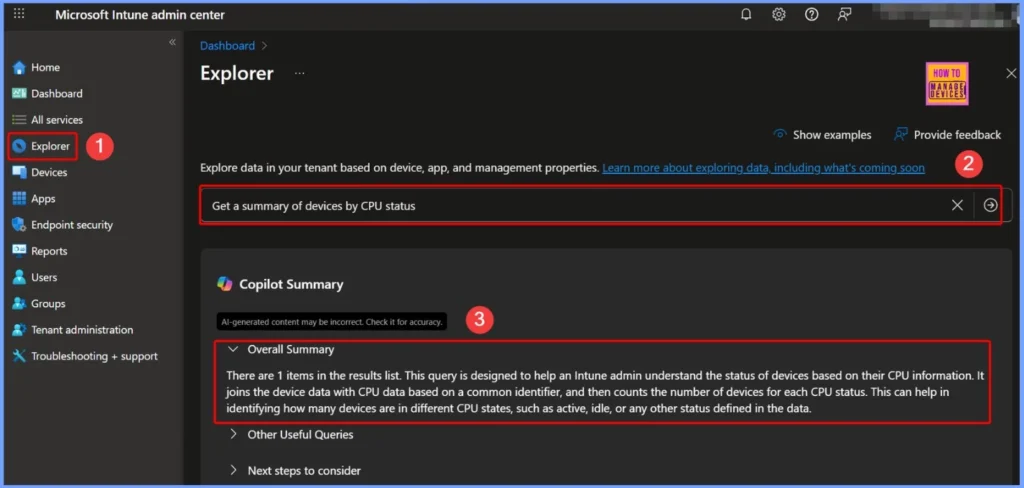Click the Show examples eye icon
The width and height of the screenshot is (1024, 488).
click(779, 135)
